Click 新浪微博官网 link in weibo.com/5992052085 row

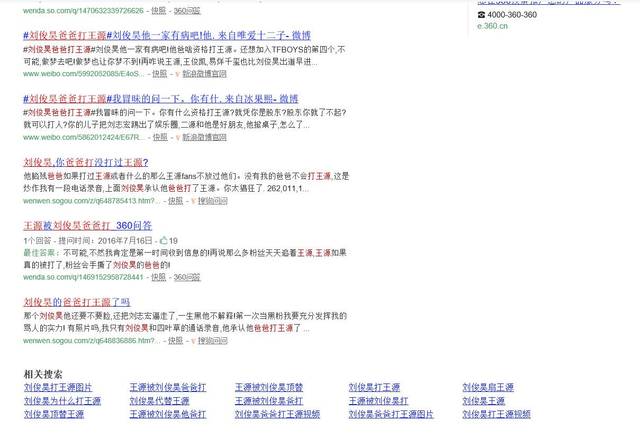(x=204, y=74)
